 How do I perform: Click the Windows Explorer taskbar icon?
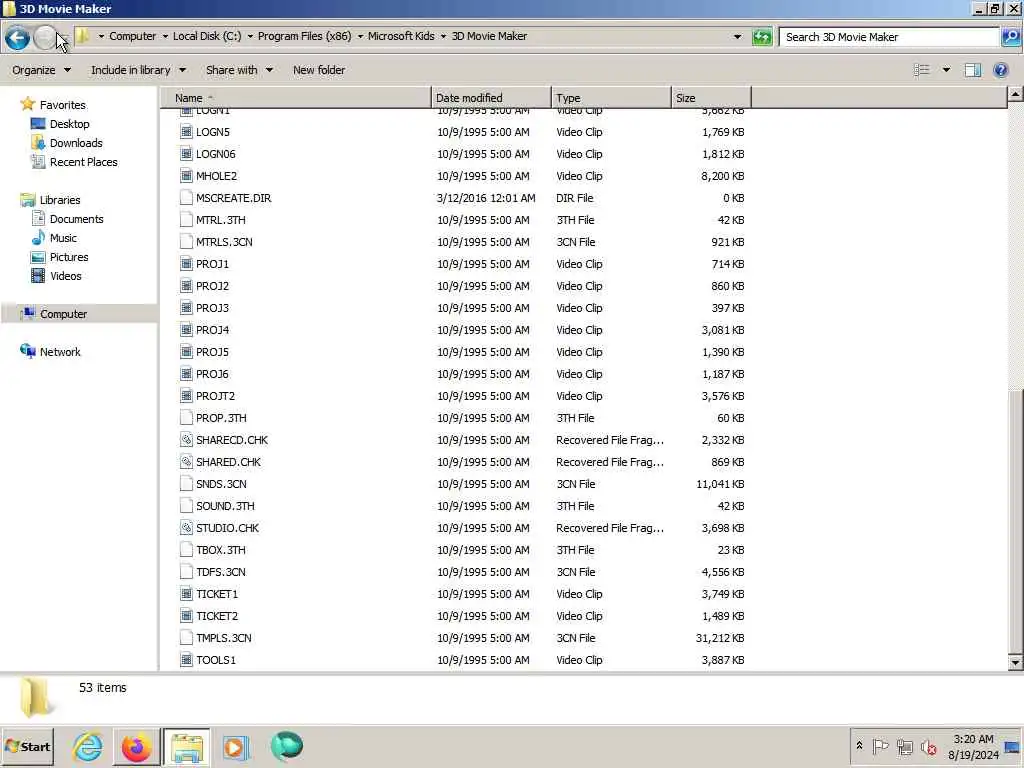point(187,747)
